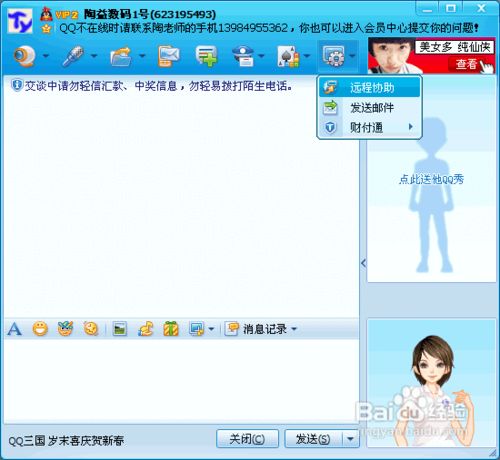Expand the applications icon dropdown arrow

(352, 56)
